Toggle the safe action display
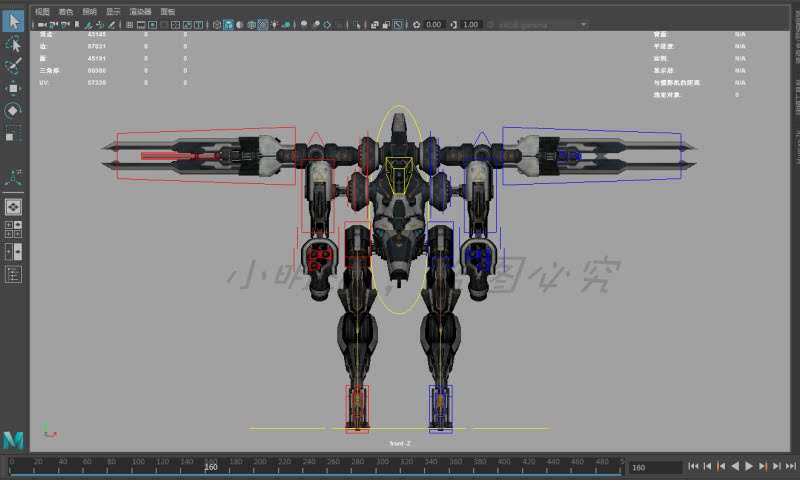 tap(187, 24)
